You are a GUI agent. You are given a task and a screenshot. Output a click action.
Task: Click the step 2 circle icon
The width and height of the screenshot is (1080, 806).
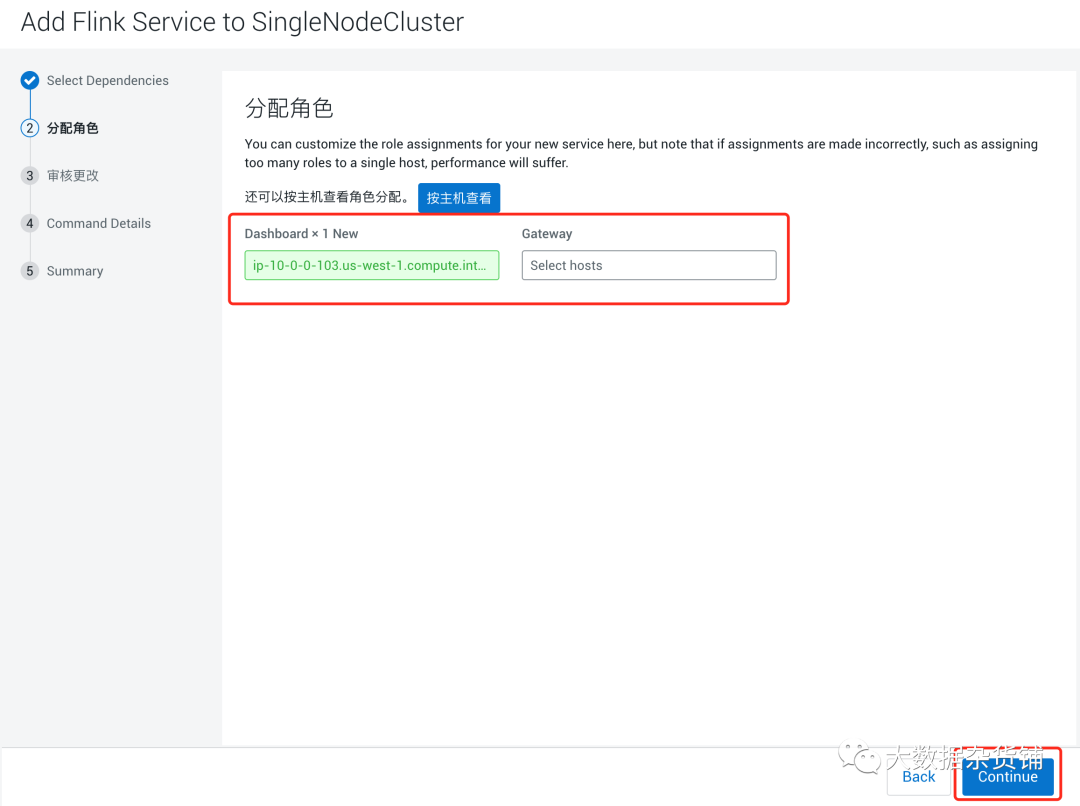coord(30,128)
